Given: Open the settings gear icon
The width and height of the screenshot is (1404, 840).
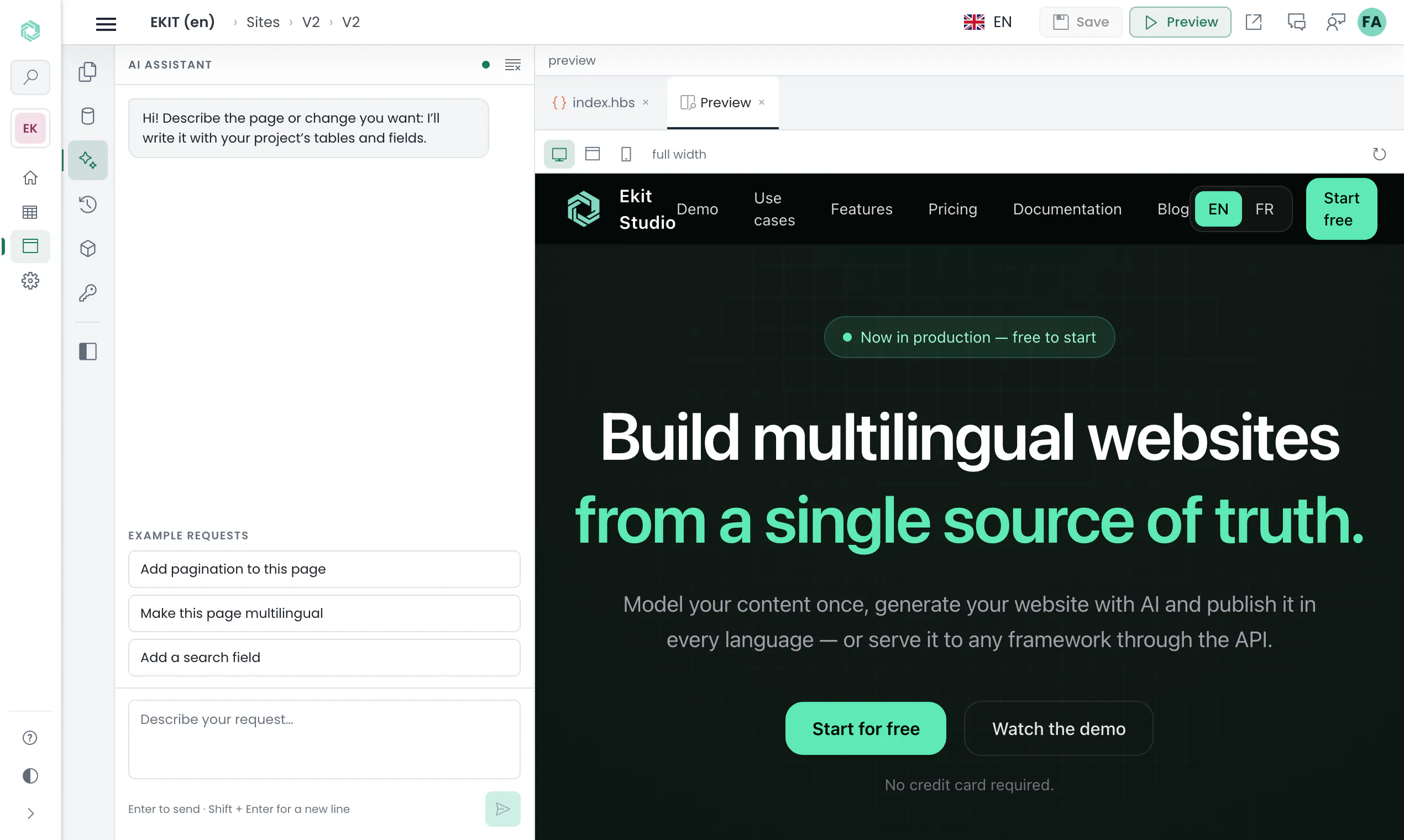Looking at the screenshot, I should (30, 281).
